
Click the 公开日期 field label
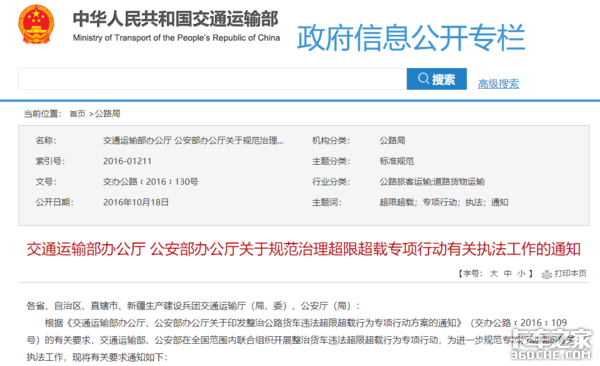[54, 203]
